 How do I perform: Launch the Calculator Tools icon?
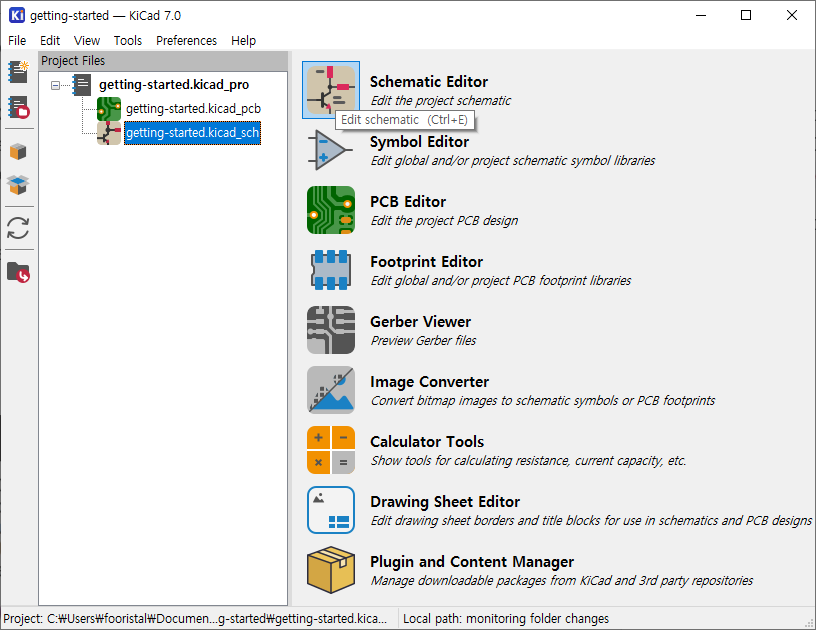point(331,450)
